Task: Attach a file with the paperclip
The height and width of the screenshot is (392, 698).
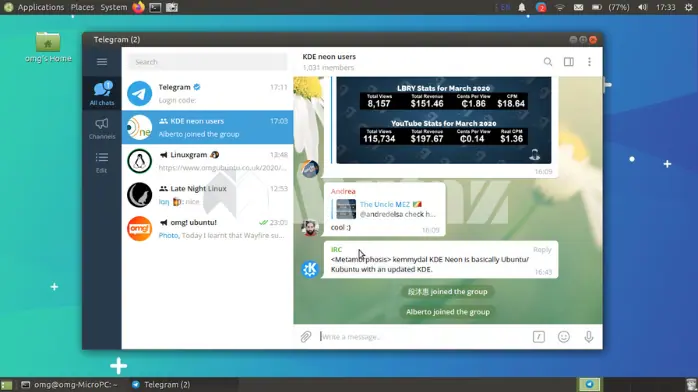Action: [306, 337]
